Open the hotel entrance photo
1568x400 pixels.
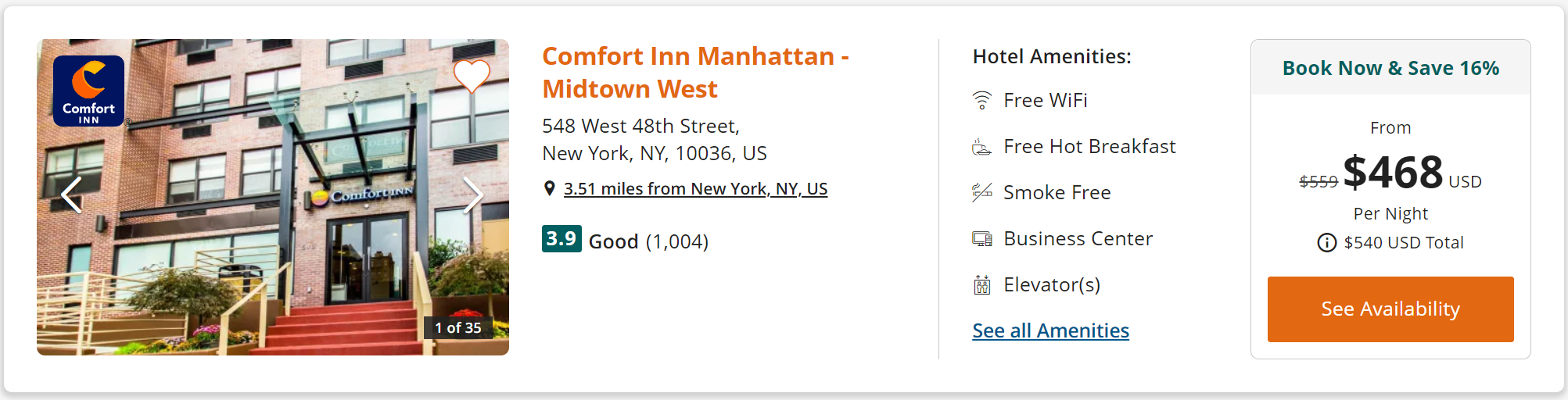coord(273,197)
